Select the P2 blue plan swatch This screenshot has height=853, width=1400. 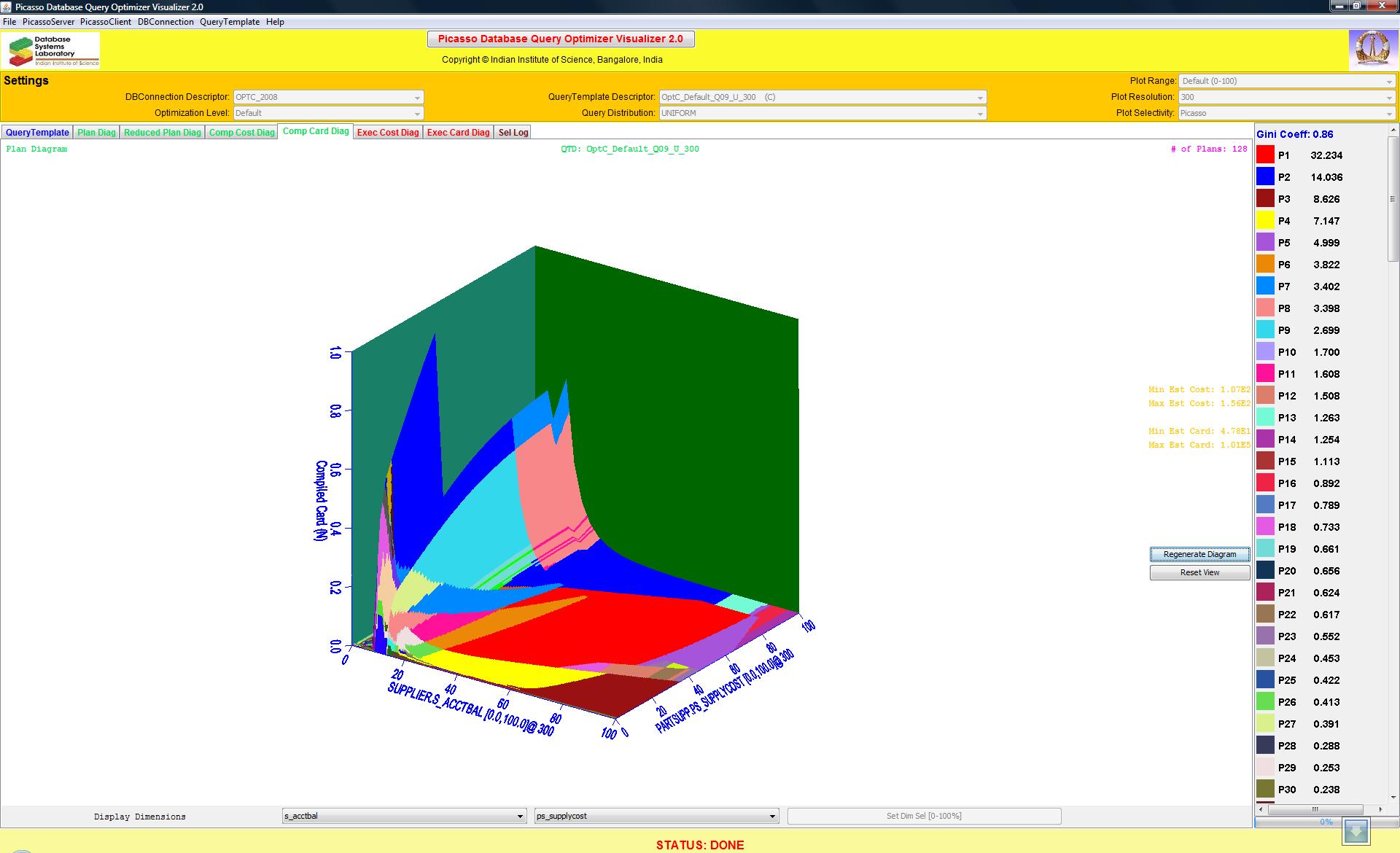click(1265, 177)
